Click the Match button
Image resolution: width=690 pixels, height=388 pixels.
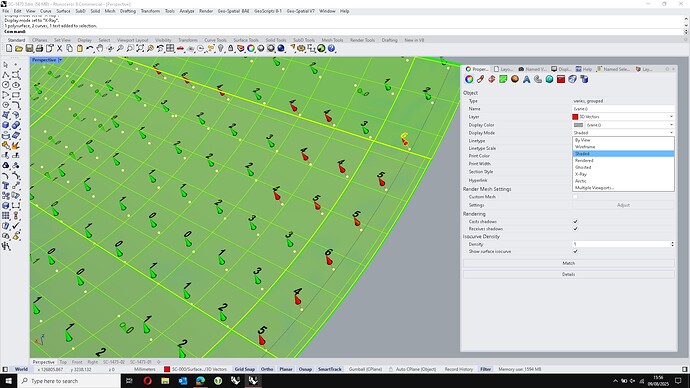pyautogui.click(x=569, y=263)
